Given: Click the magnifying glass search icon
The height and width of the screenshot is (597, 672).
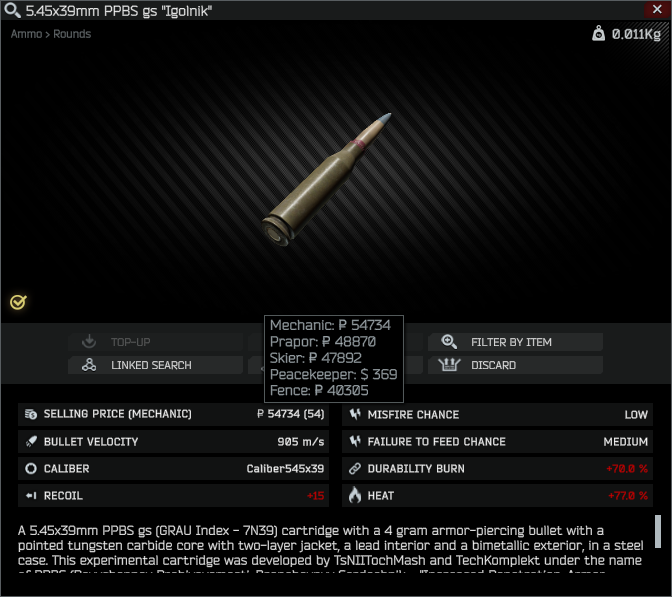Looking at the screenshot, I should tap(12, 10).
